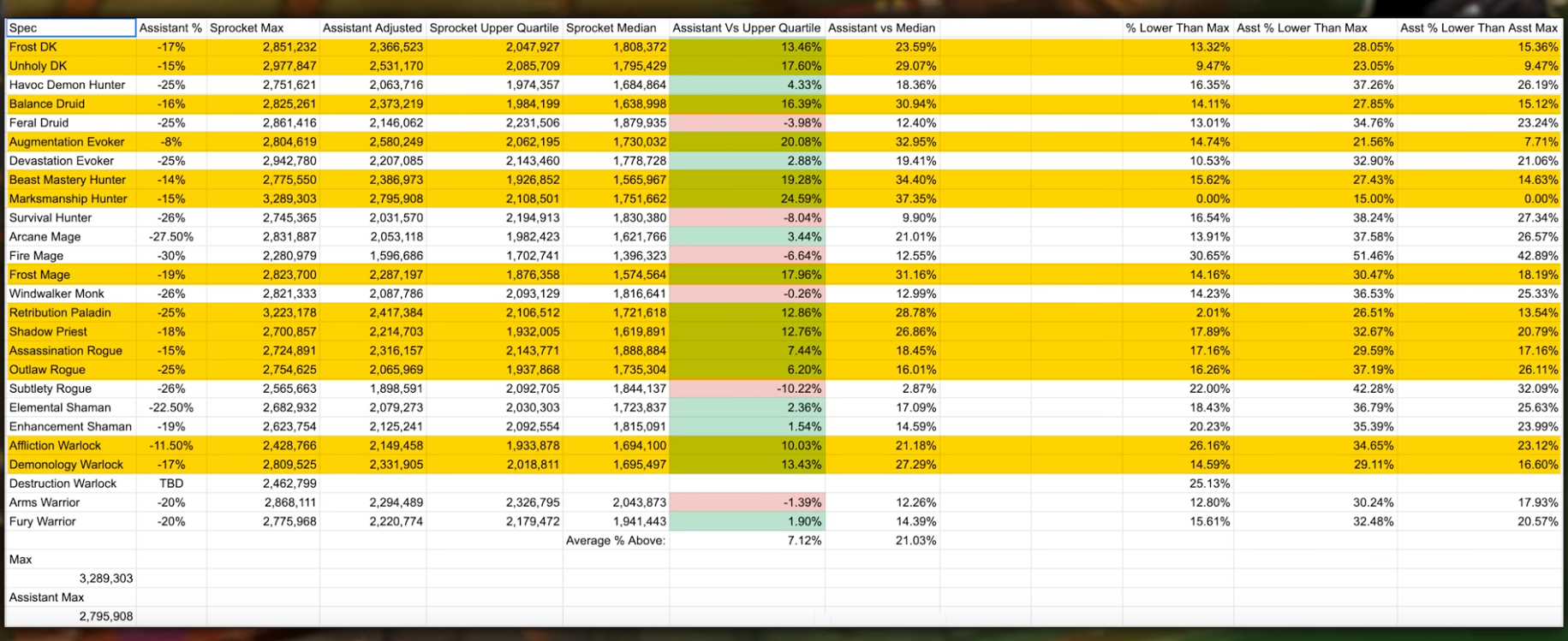
Task: Select the 21.03% average cell
Action: (x=882, y=540)
